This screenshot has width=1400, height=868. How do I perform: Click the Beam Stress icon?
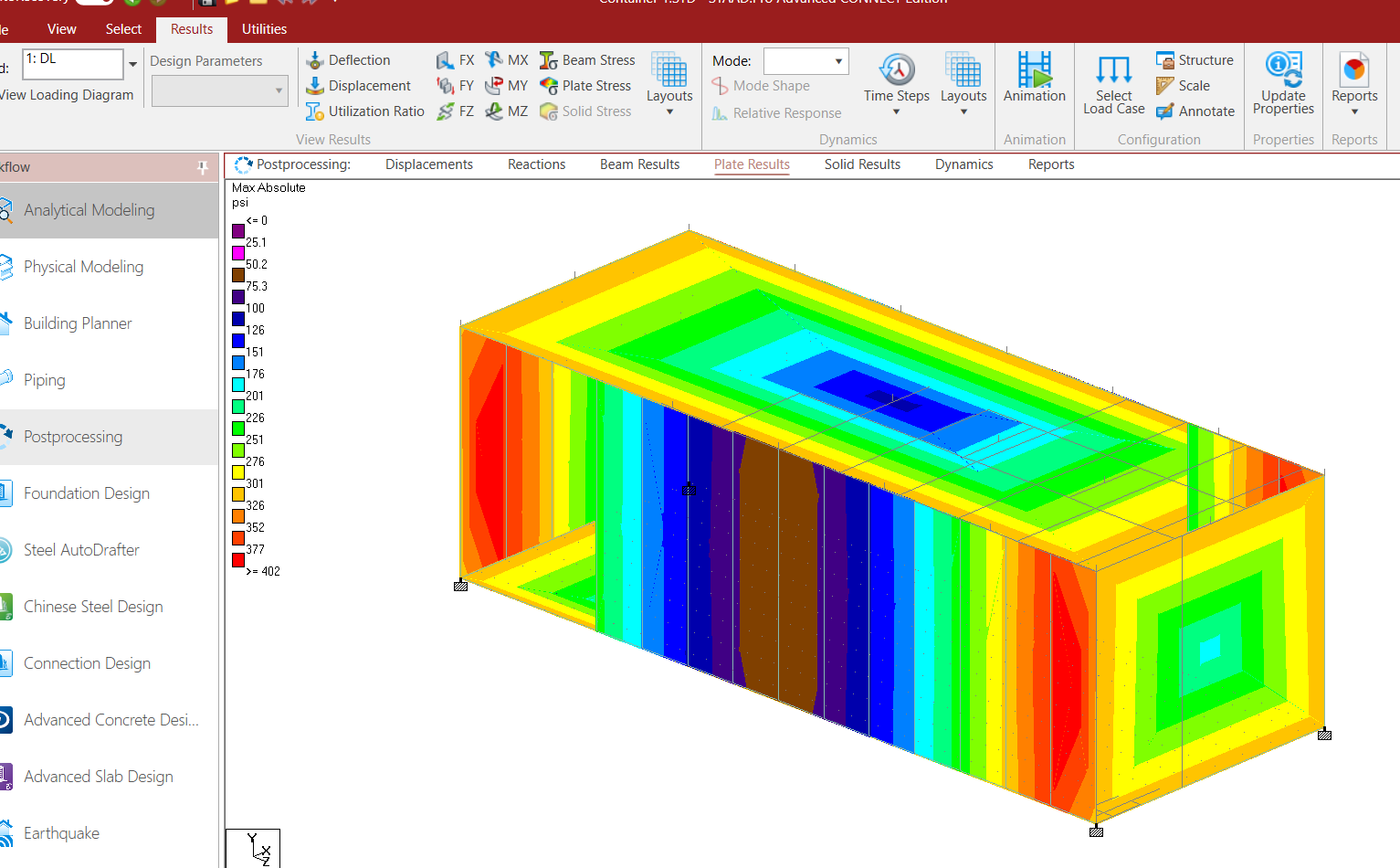pyautogui.click(x=549, y=60)
